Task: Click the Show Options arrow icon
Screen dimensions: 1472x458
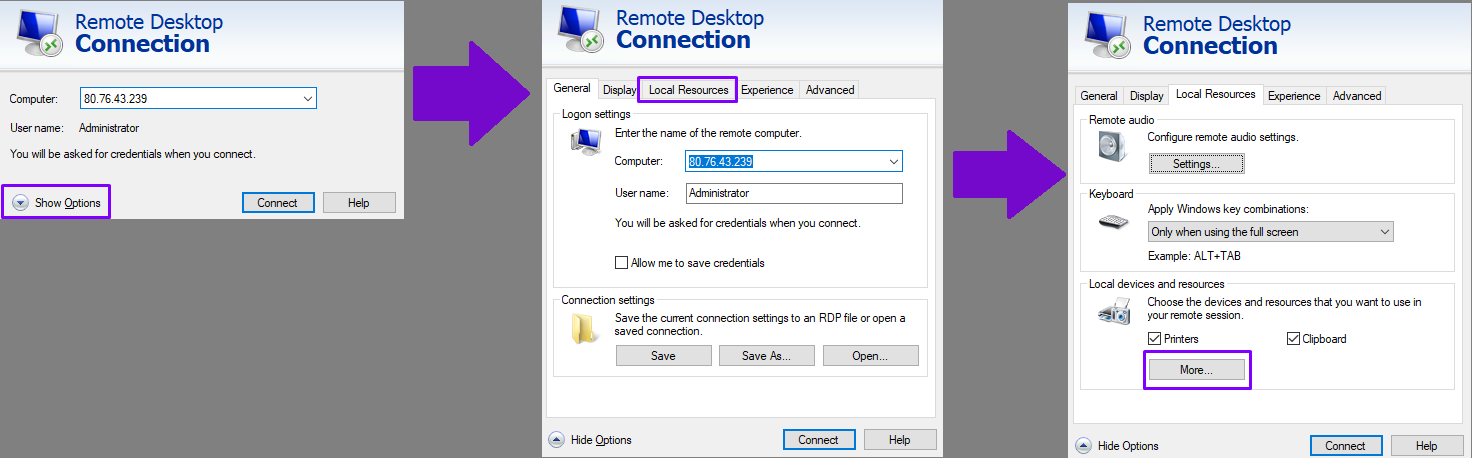Action: [20, 203]
